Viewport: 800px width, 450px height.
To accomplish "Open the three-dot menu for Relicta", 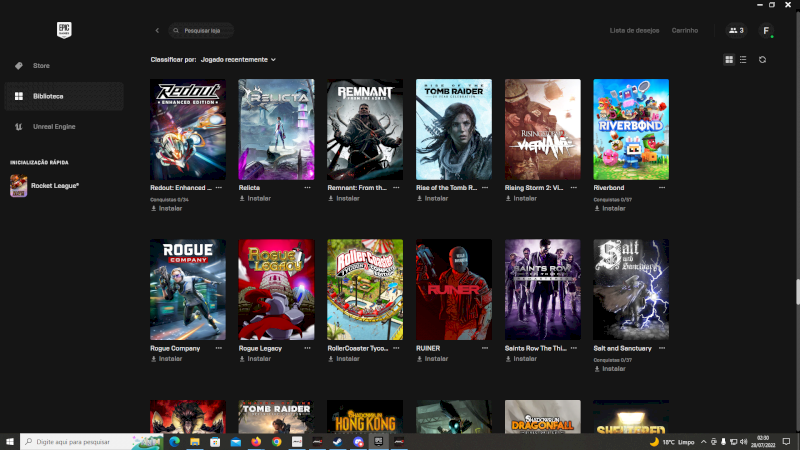I will coord(307,188).
